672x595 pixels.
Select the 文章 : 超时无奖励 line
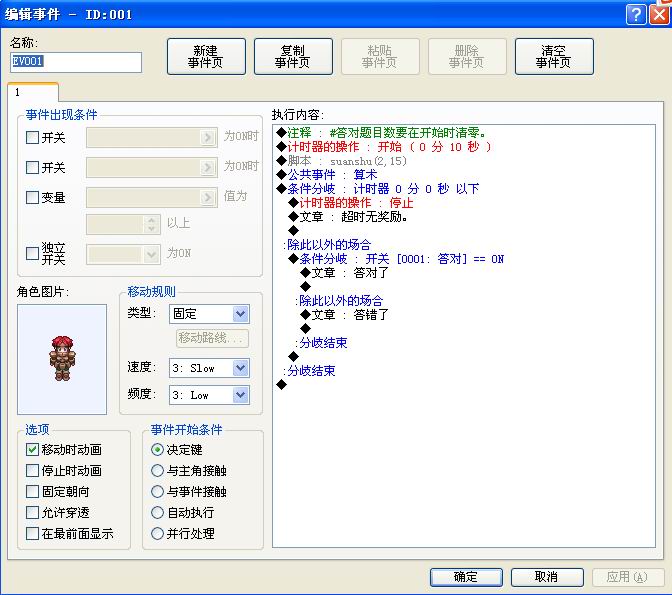coord(348,217)
